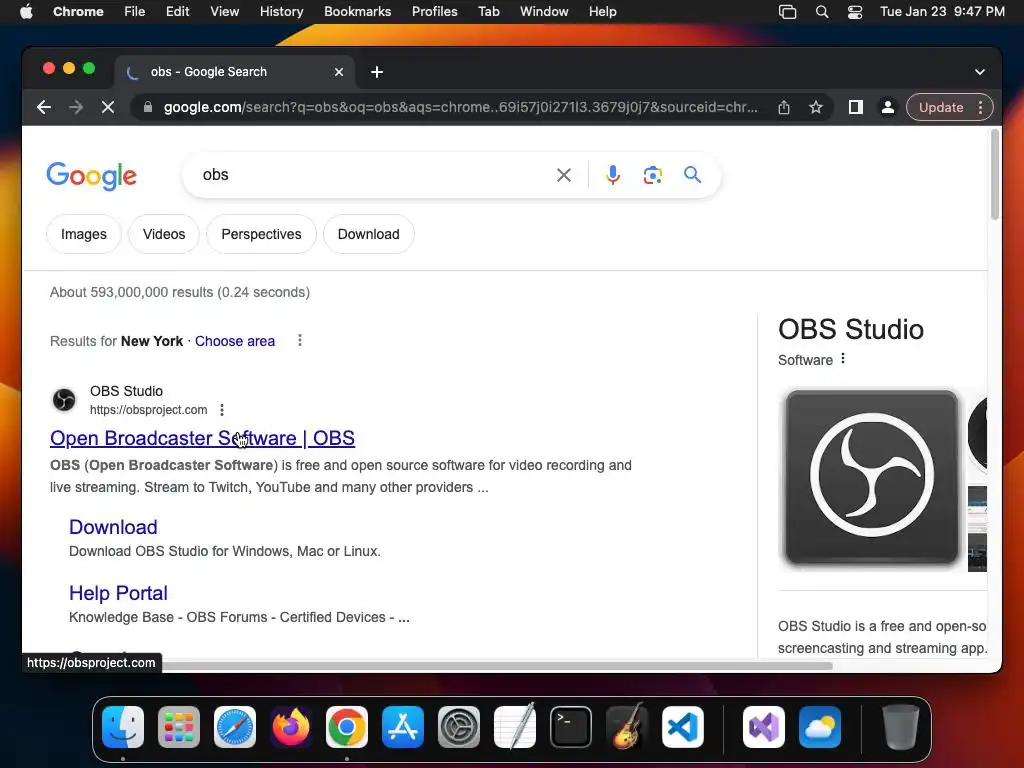Open a new tab with plus

[x=377, y=72]
